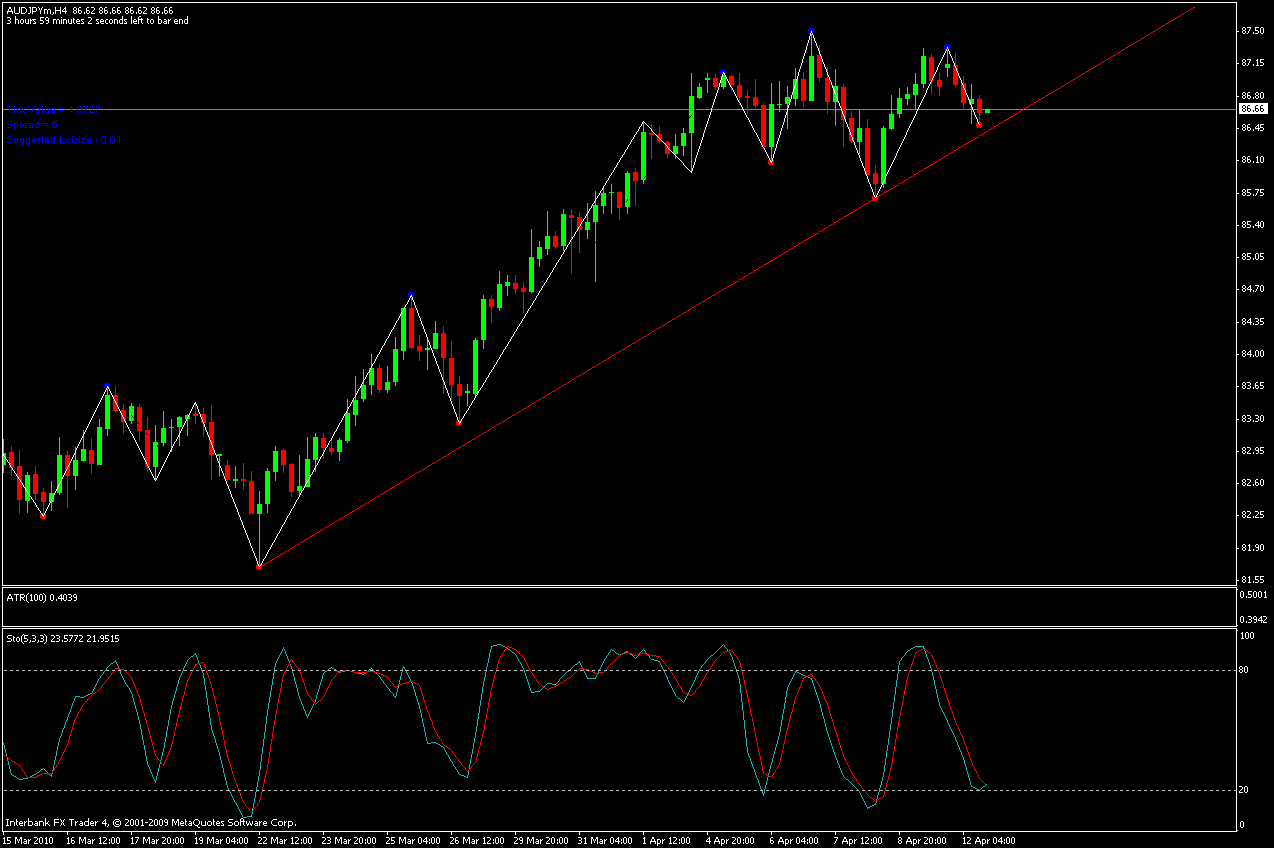The image size is (1274, 848).
Task: Click the blue peak marker at the 87.50 high
Action: 811,31
